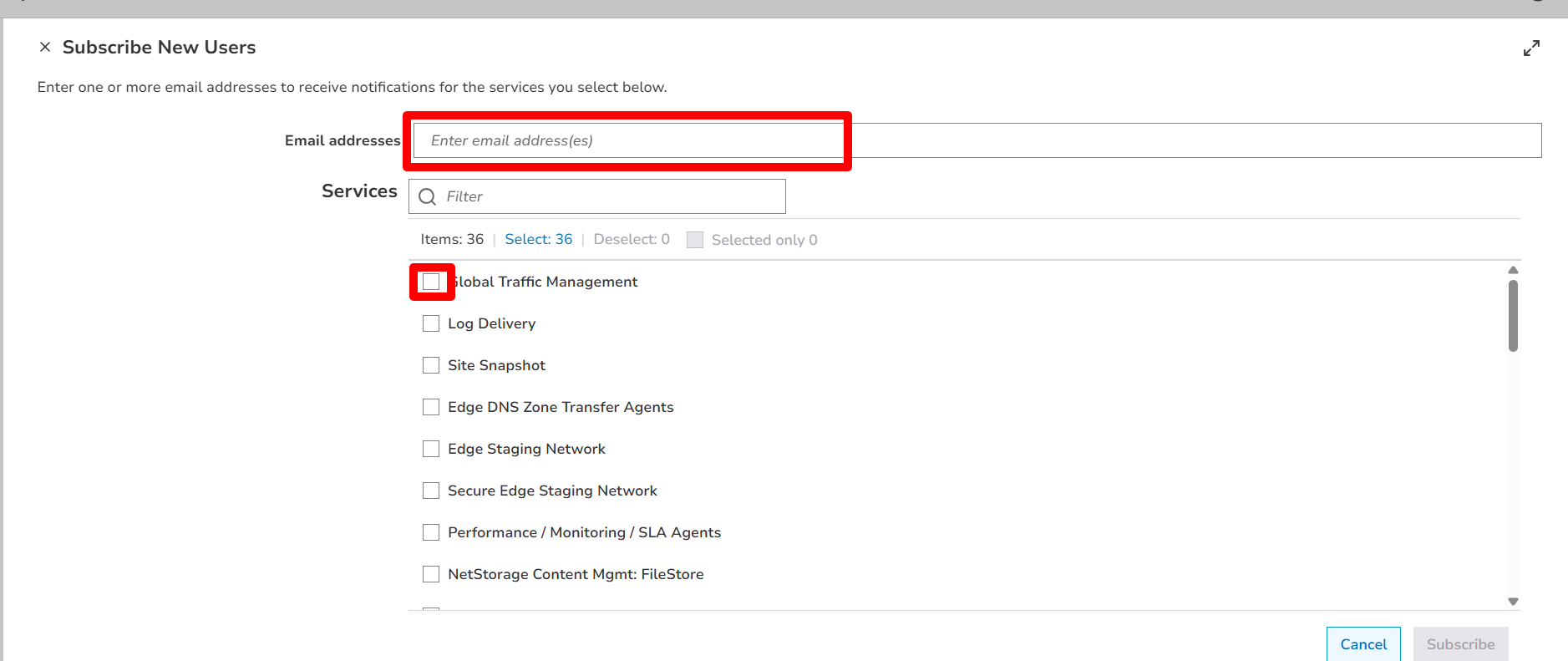Screen dimensions: 1568x661
Task: Click Deselect: 0 link
Action: 631,240
